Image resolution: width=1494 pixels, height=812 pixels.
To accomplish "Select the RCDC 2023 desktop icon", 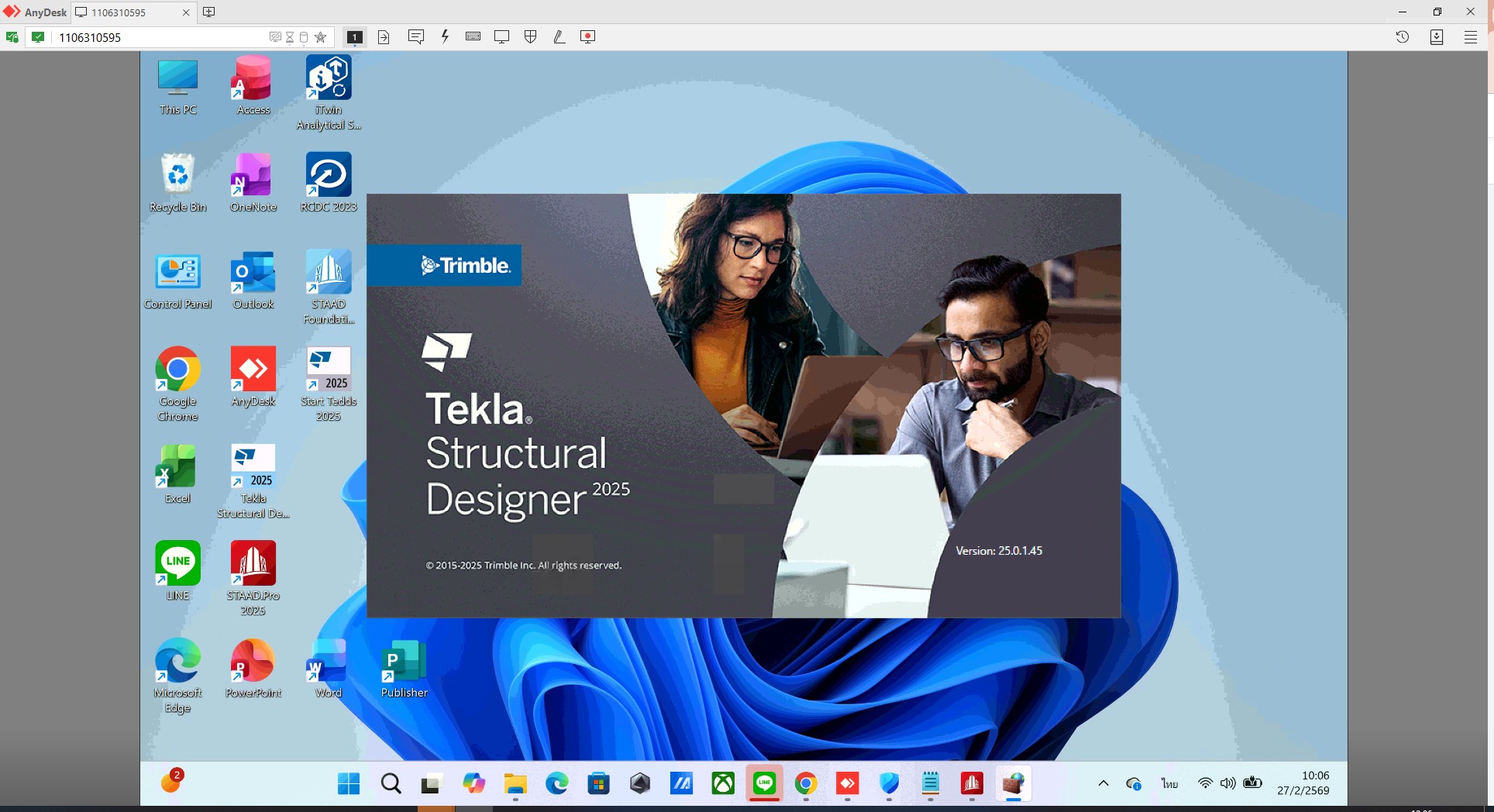I will pyautogui.click(x=329, y=183).
